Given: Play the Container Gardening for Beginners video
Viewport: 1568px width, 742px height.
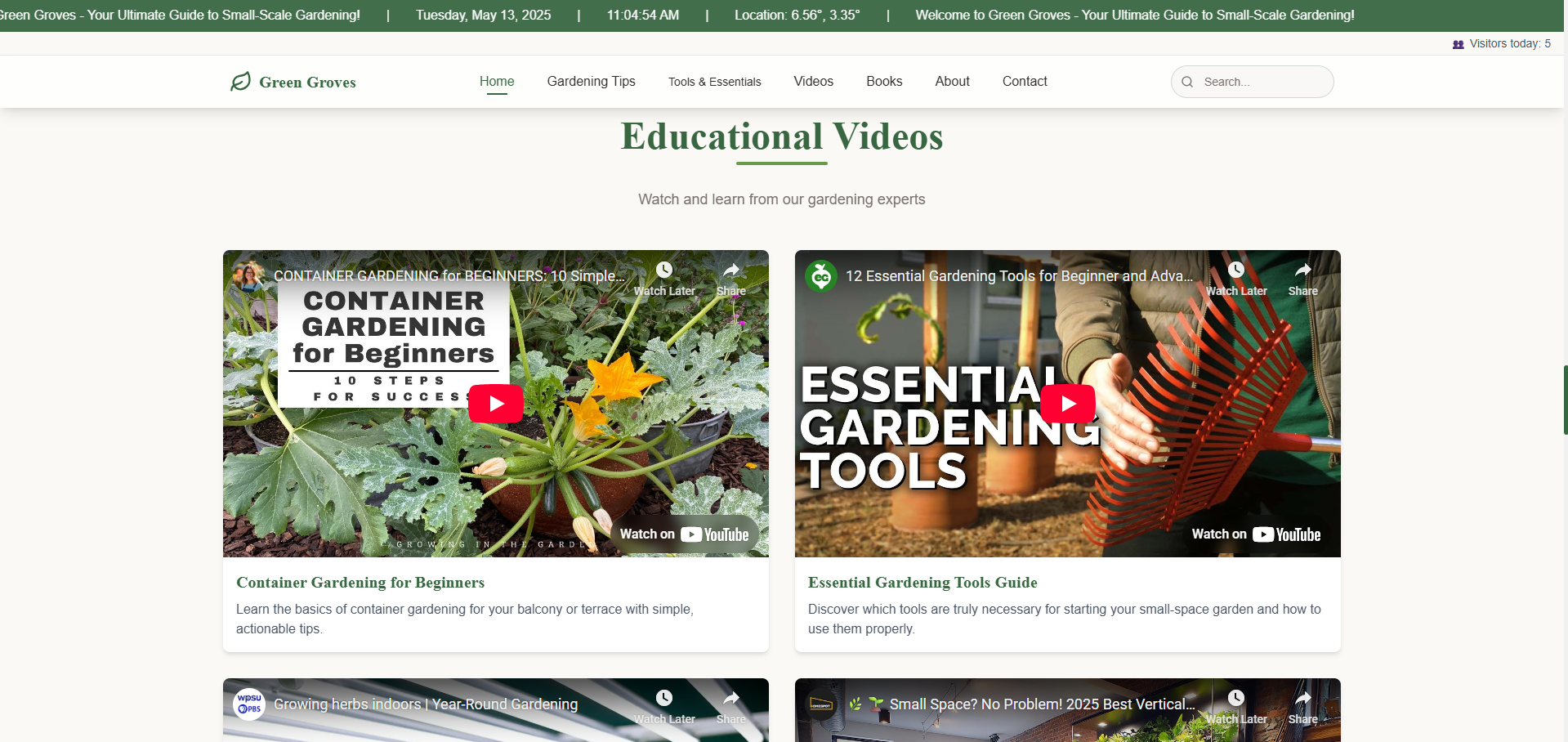Looking at the screenshot, I should pyautogui.click(x=495, y=403).
